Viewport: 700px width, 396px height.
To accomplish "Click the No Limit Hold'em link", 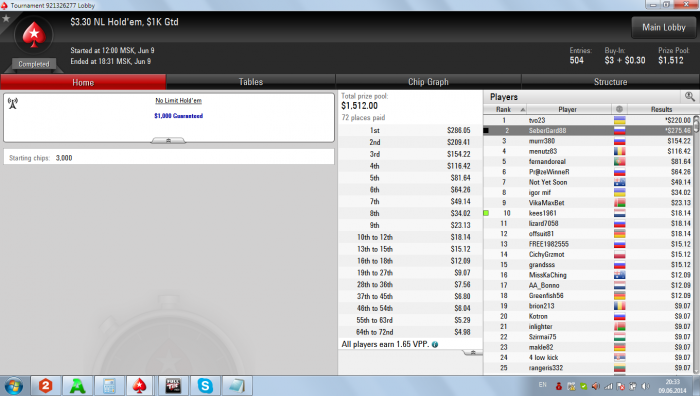I will (x=179, y=100).
